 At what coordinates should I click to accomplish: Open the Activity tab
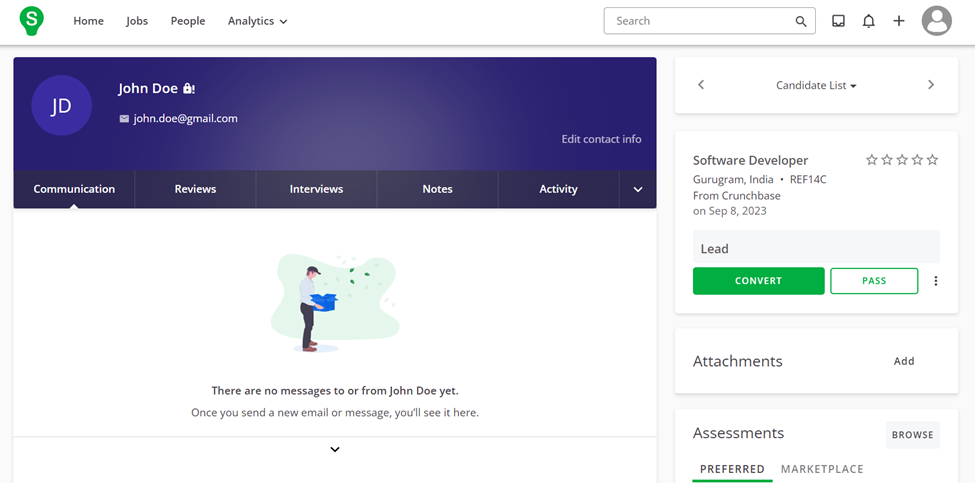point(558,189)
